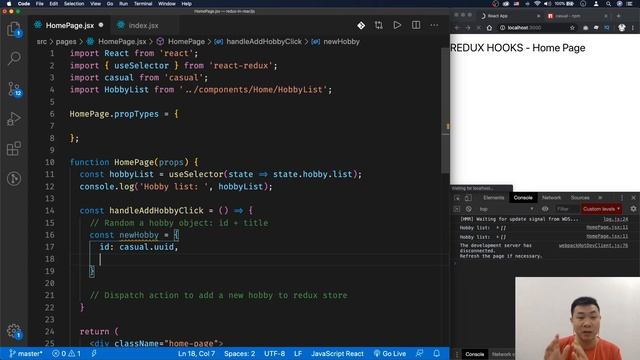Open the Selection menu in the menu bar

pos(74,4)
